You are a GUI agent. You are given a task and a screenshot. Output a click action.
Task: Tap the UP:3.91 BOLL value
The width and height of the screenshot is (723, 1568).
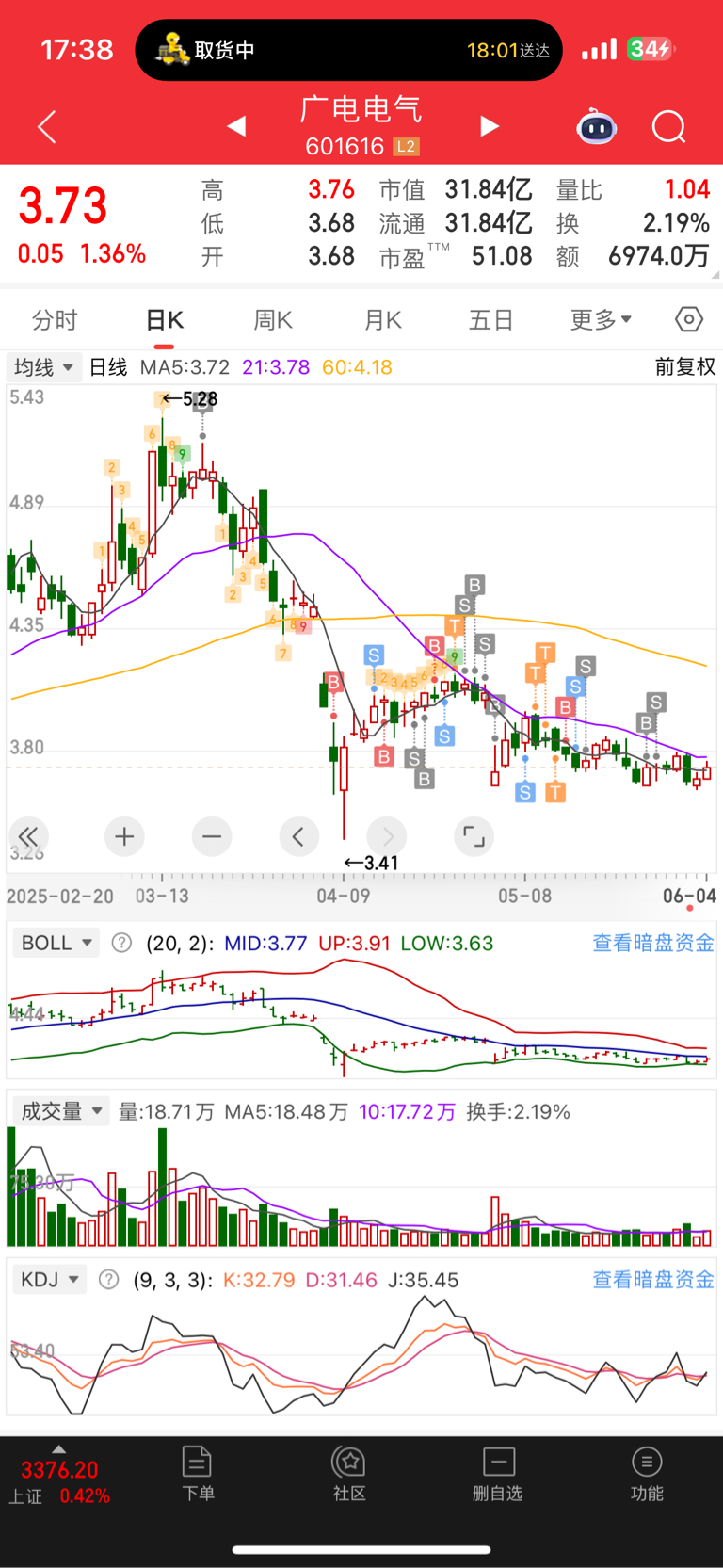[x=354, y=943]
